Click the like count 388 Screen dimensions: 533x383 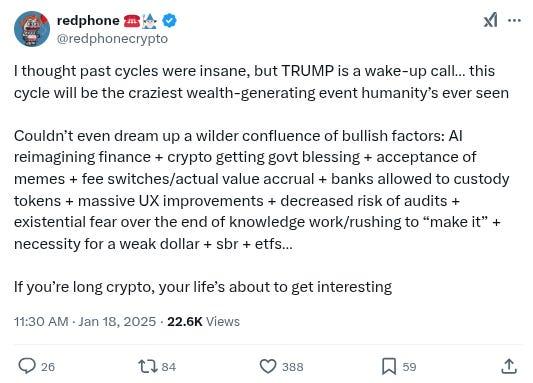point(293,367)
